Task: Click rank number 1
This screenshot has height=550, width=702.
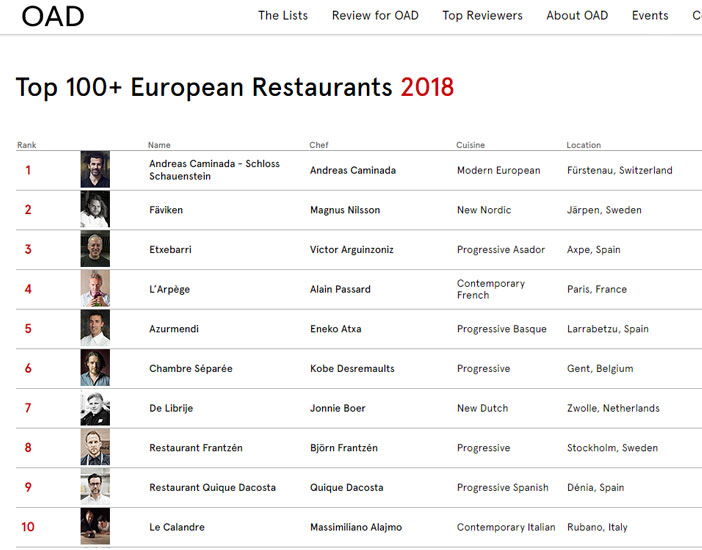Action: point(28,170)
